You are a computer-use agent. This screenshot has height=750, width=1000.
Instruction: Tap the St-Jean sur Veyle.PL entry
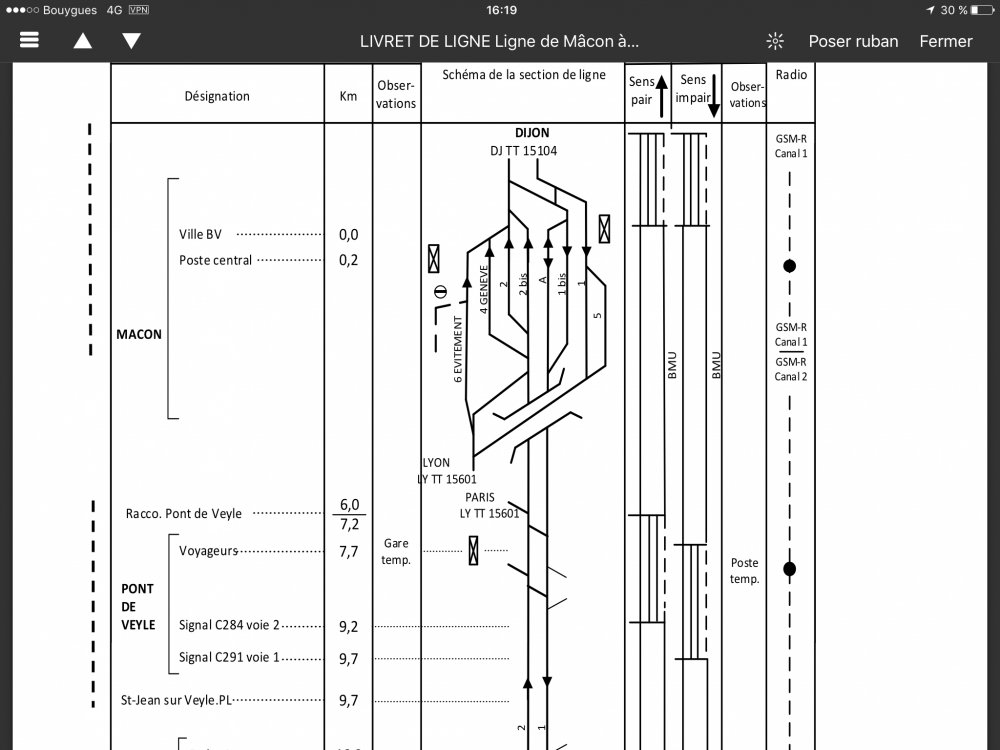tap(176, 700)
